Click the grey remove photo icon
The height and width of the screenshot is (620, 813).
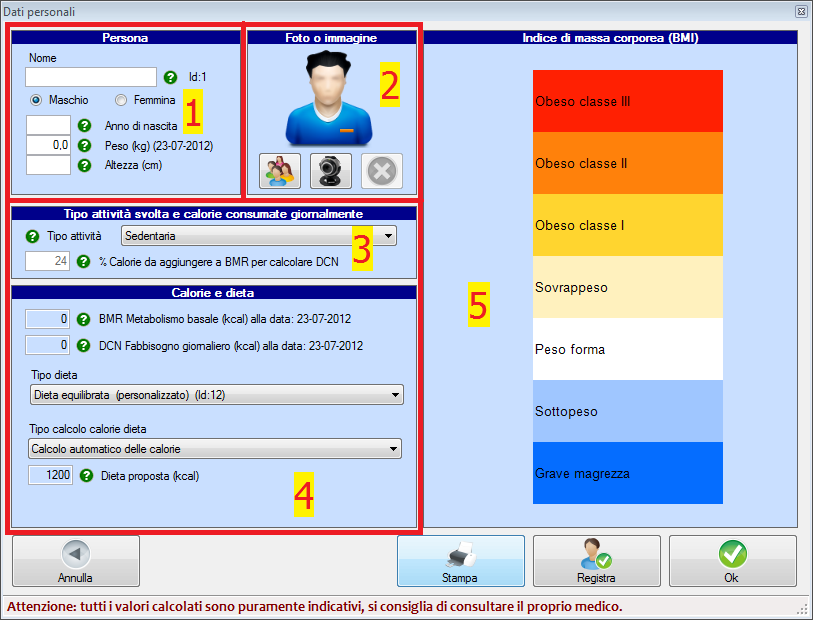point(382,171)
